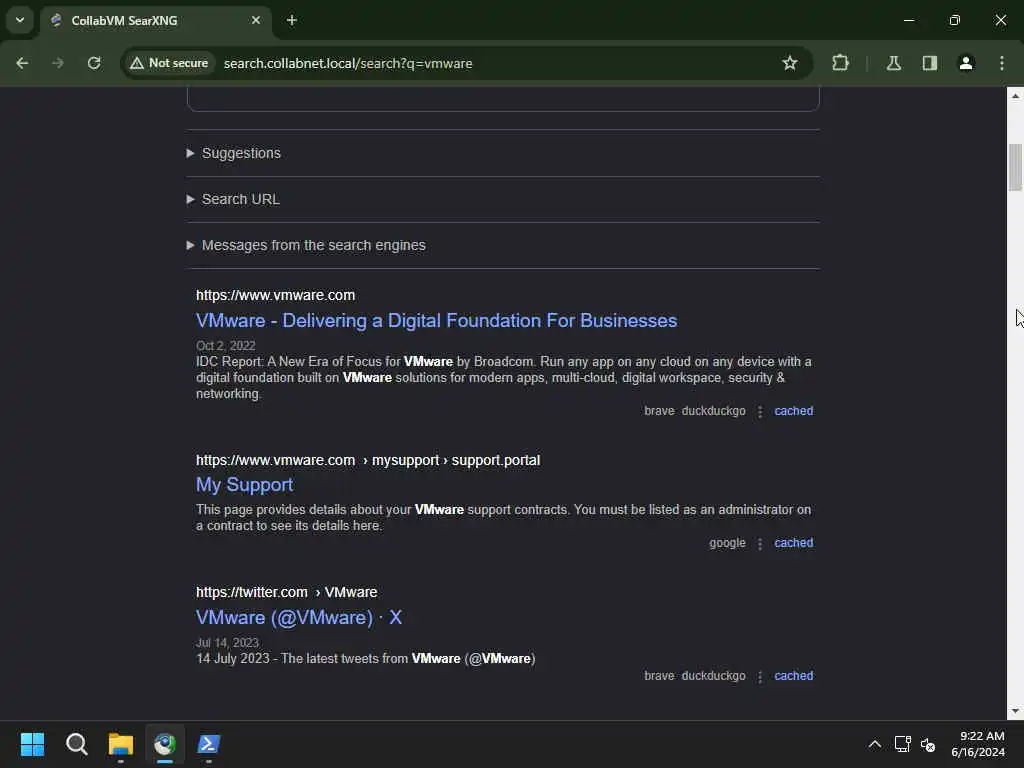Open the PowerShell taskbar icon

(x=209, y=744)
